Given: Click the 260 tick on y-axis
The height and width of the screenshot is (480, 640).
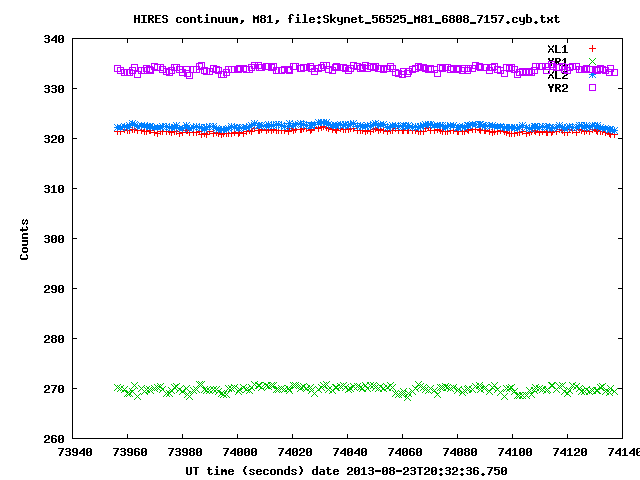Looking at the screenshot, I should (54, 439).
